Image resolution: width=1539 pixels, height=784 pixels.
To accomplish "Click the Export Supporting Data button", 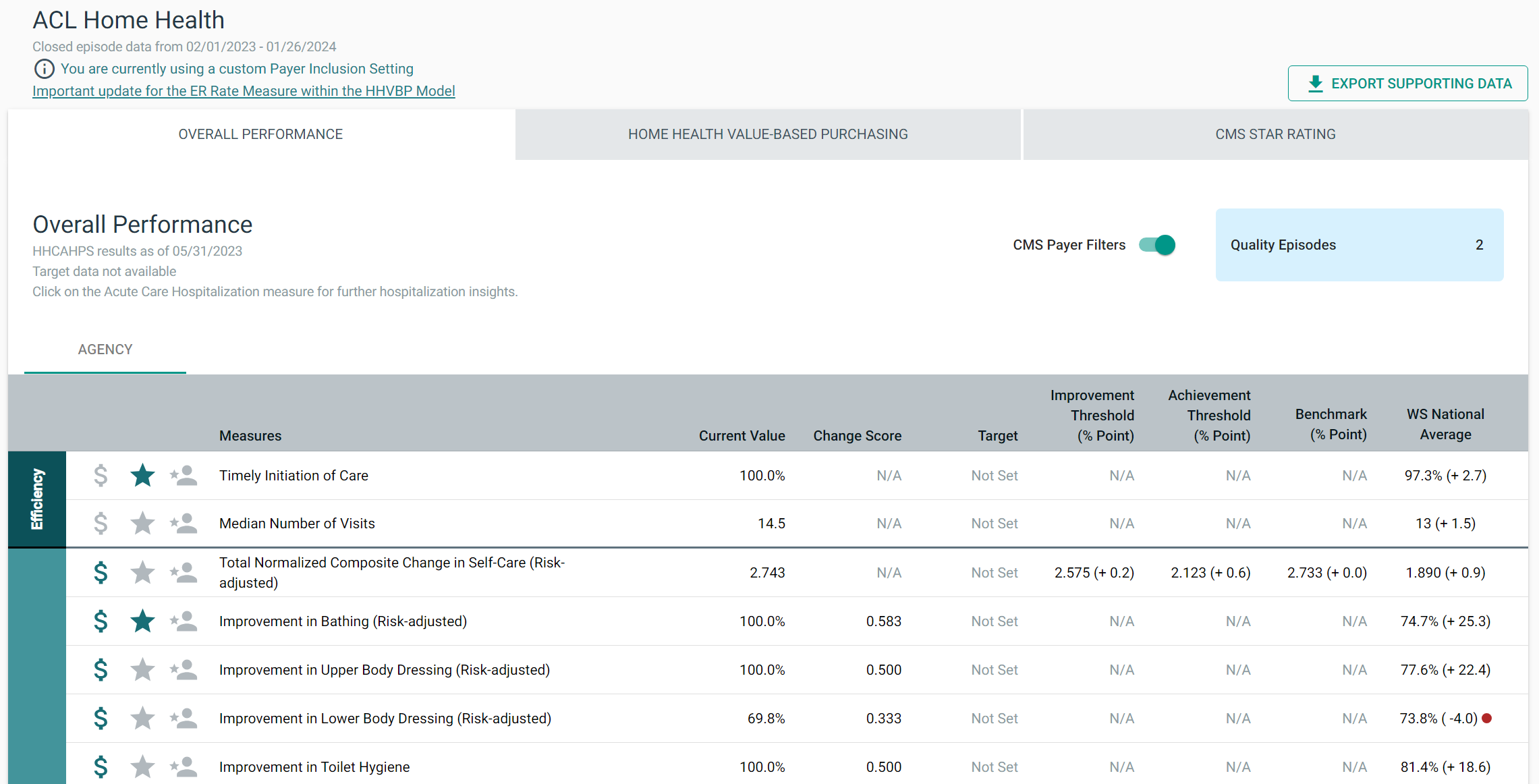I will point(1407,83).
